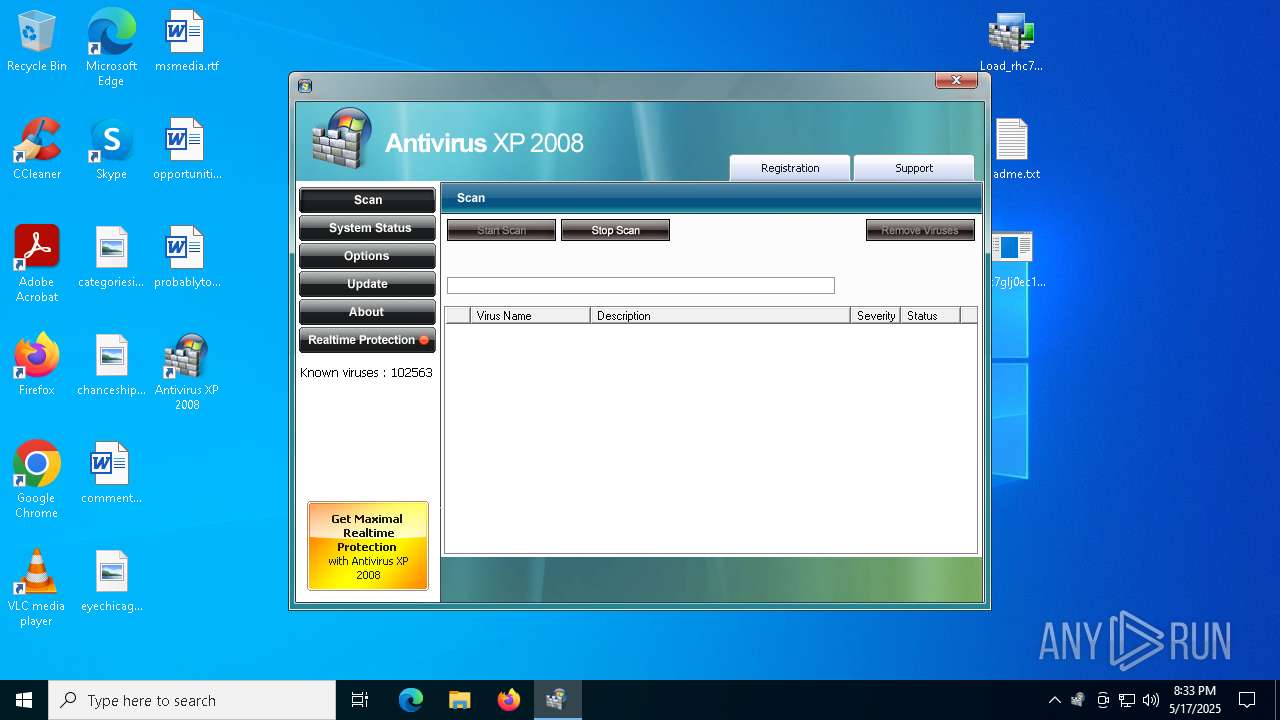Open the notification center icon
1280x720 pixels.
pos(1247,700)
